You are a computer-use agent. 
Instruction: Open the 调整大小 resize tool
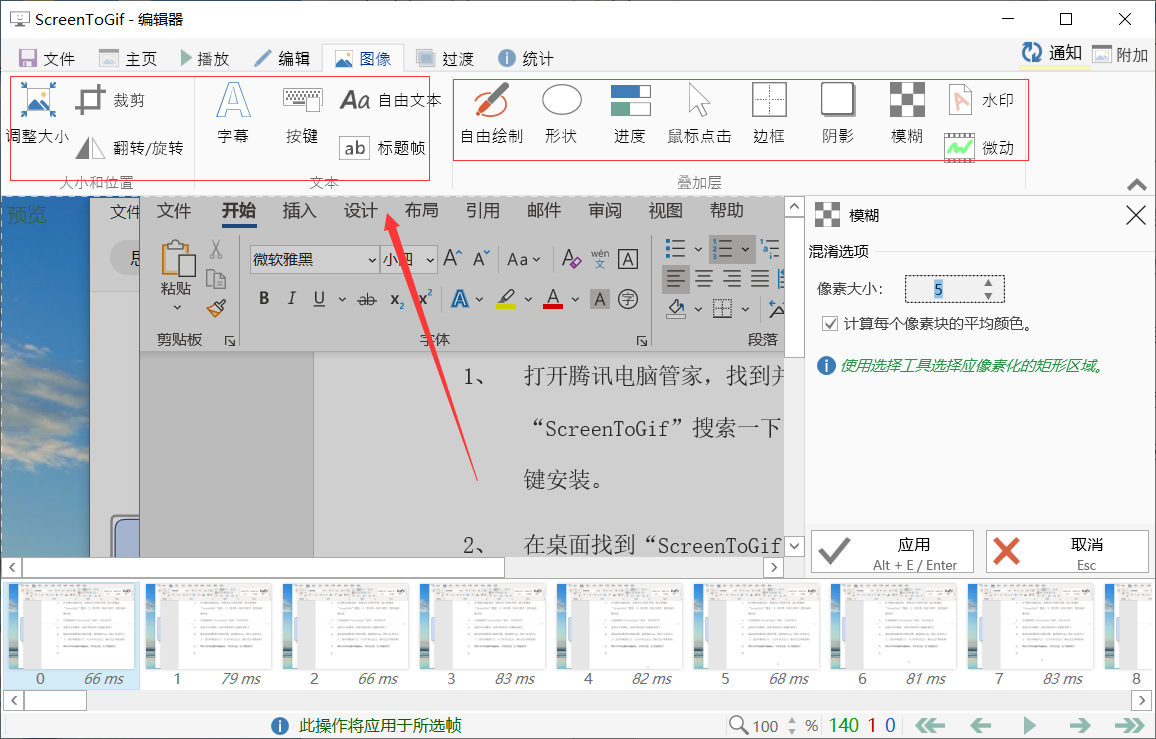coord(38,114)
